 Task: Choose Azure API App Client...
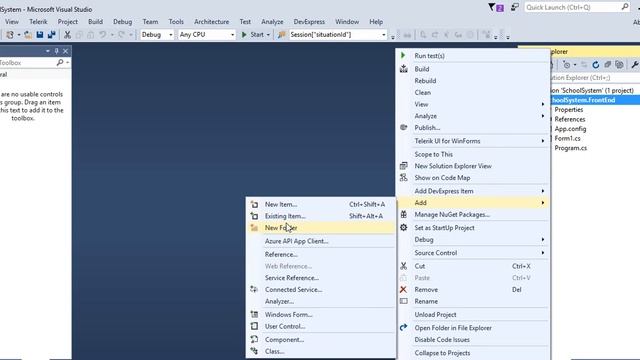(321, 241)
